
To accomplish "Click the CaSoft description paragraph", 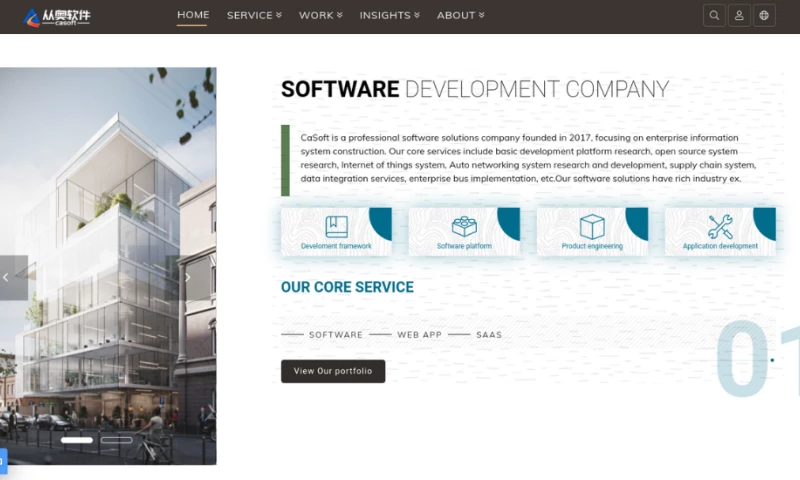I will pos(528,158).
